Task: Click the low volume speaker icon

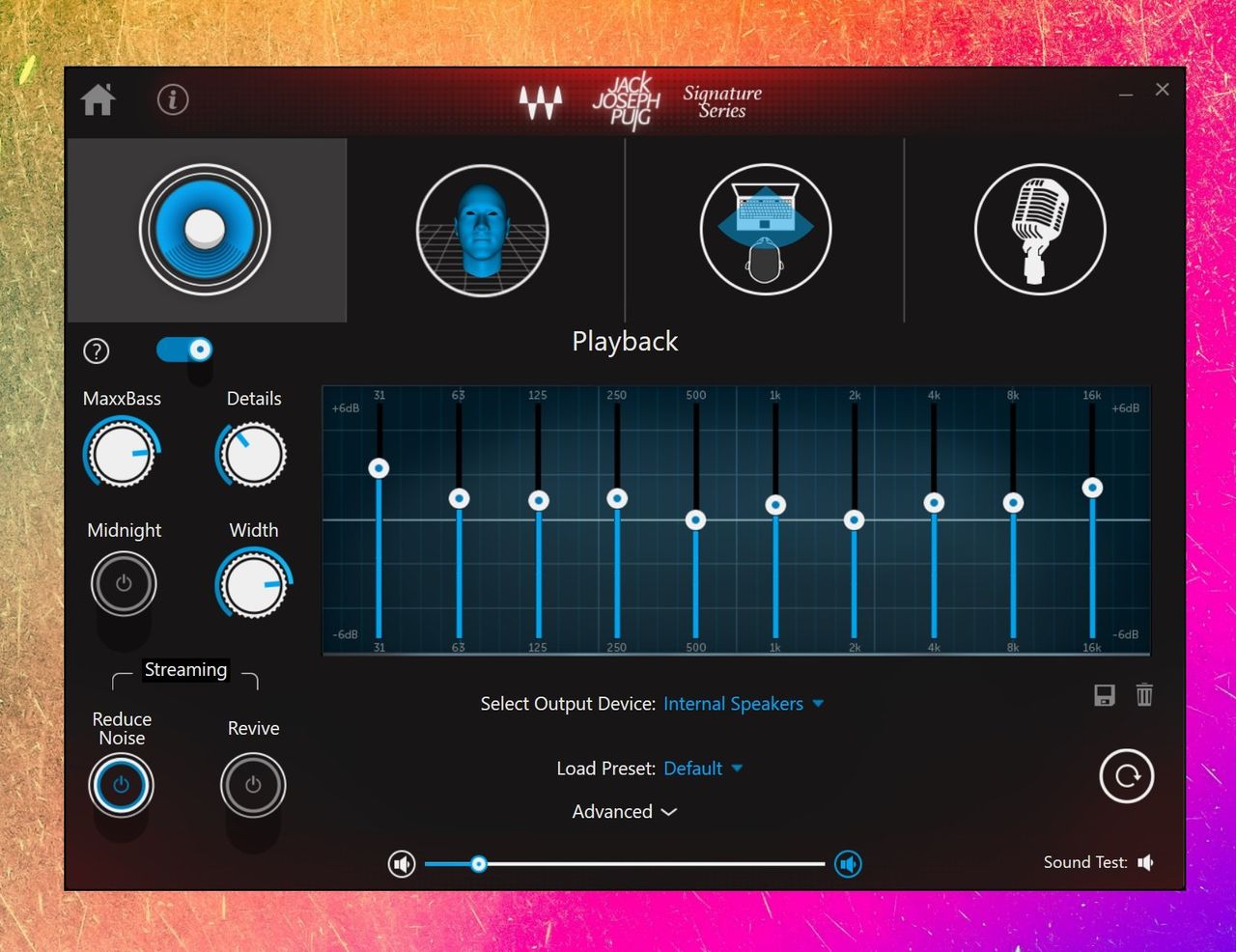Action: pos(402,864)
